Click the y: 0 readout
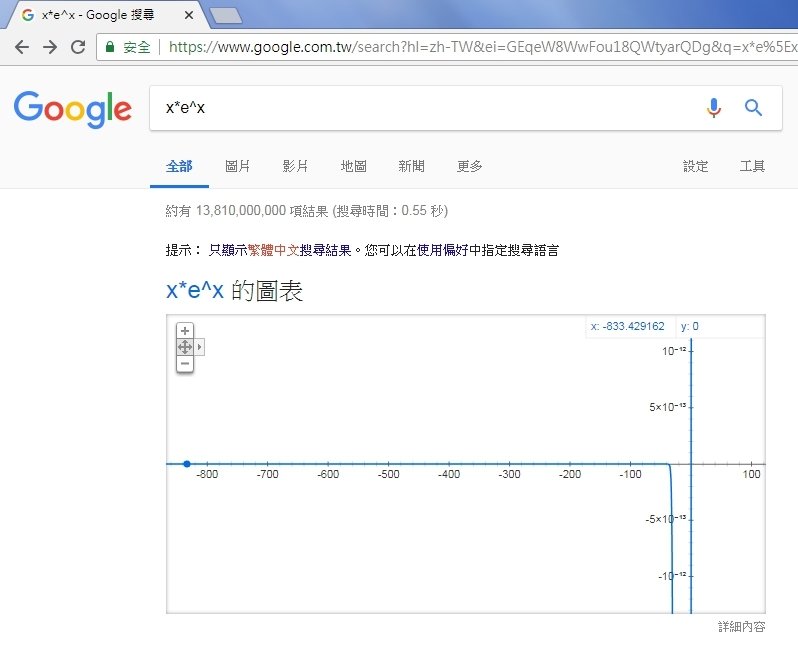Viewport: 798px width, 651px height. 690,326
